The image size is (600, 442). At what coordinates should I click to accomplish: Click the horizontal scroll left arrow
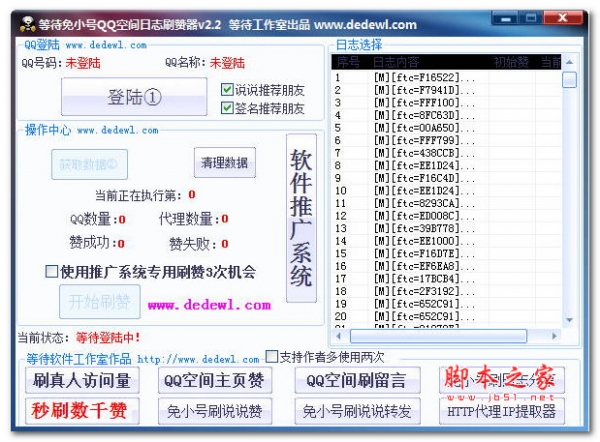[x=339, y=336]
